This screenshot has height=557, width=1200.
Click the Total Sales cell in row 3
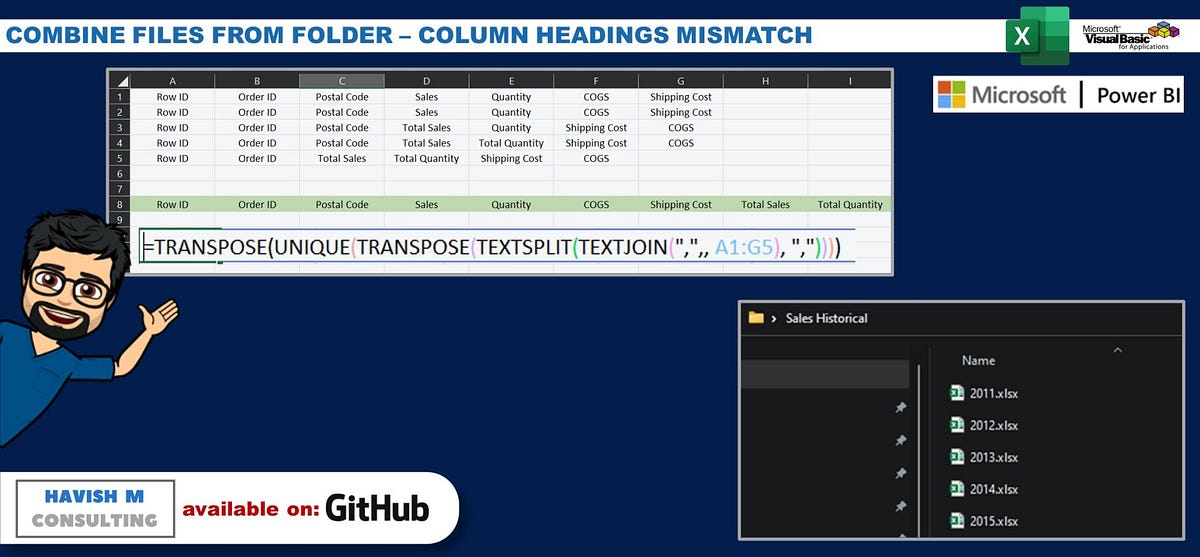pyautogui.click(x=426, y=128)
